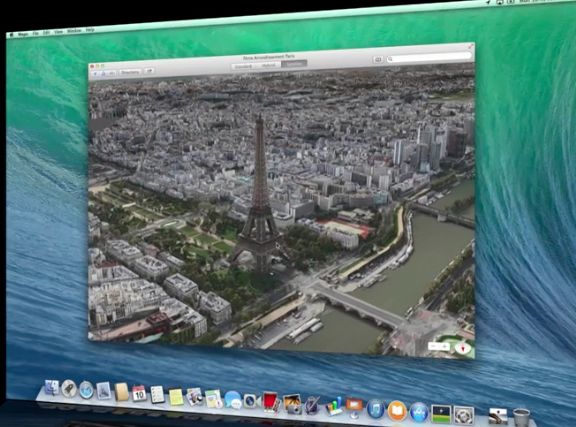
Task: Open the Directions button
Action: 130,72
